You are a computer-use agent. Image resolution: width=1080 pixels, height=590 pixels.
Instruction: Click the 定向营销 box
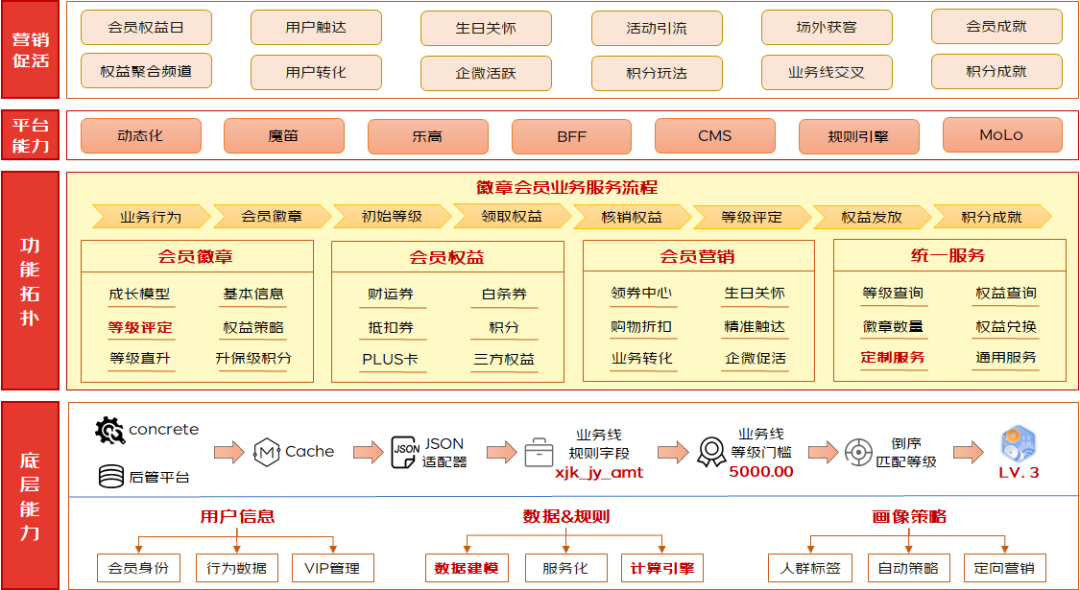[x=1004, y=568]
